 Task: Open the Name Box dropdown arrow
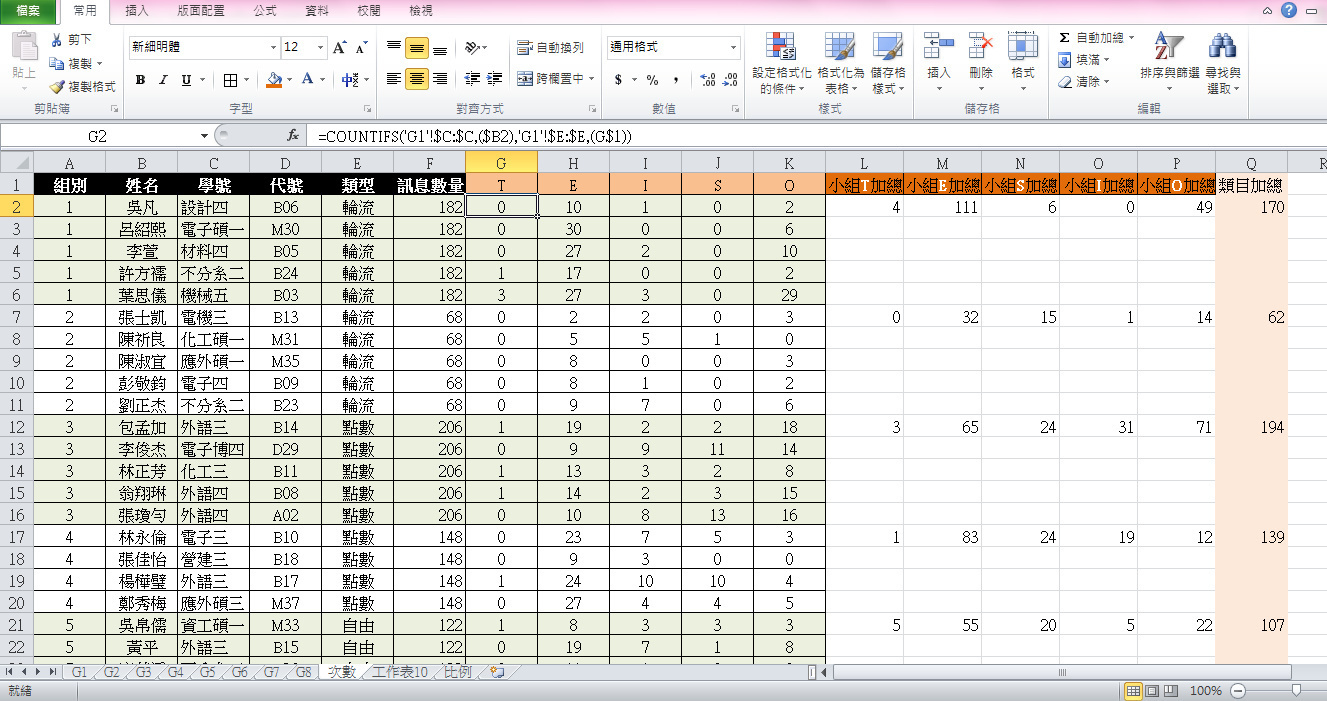204,135
